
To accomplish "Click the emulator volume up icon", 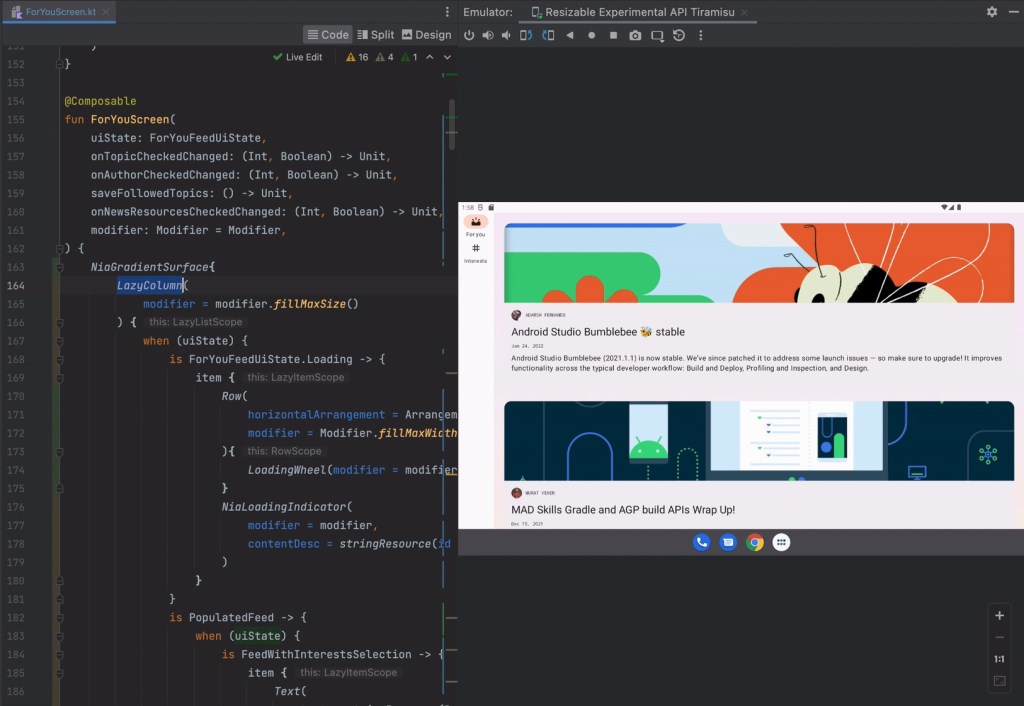I will (488, 35).
